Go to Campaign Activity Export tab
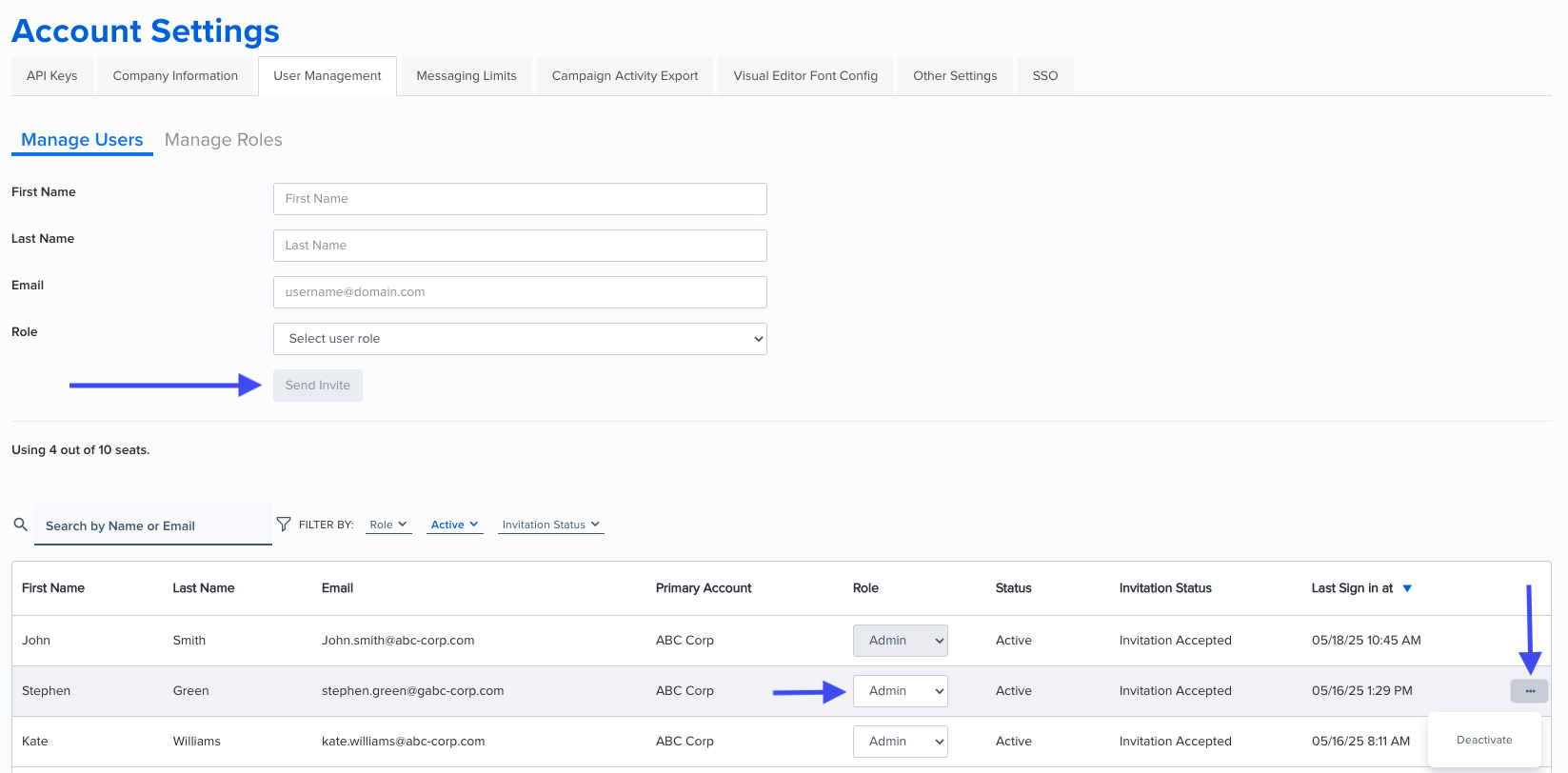The height and width of the screenshot is (773, 1568). pos(625,76)
